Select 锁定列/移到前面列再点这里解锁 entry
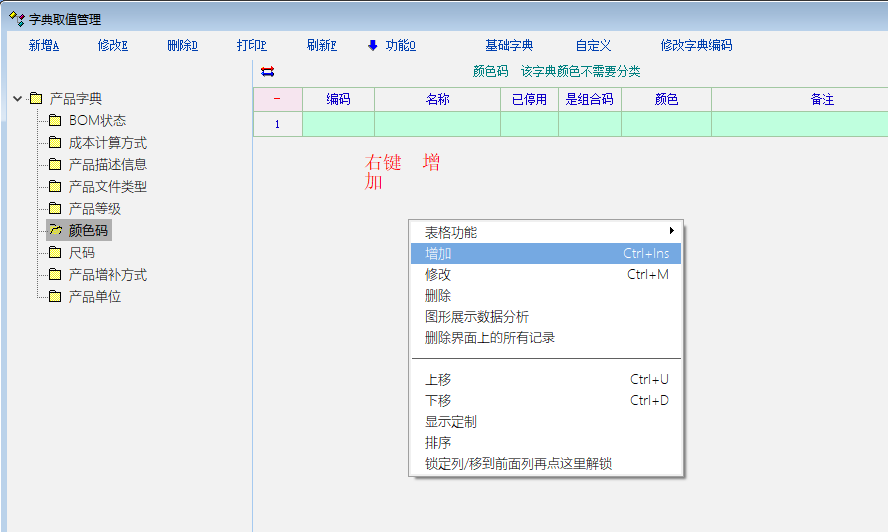Viewport: 888px width, 532px height. tap(546, 463)
